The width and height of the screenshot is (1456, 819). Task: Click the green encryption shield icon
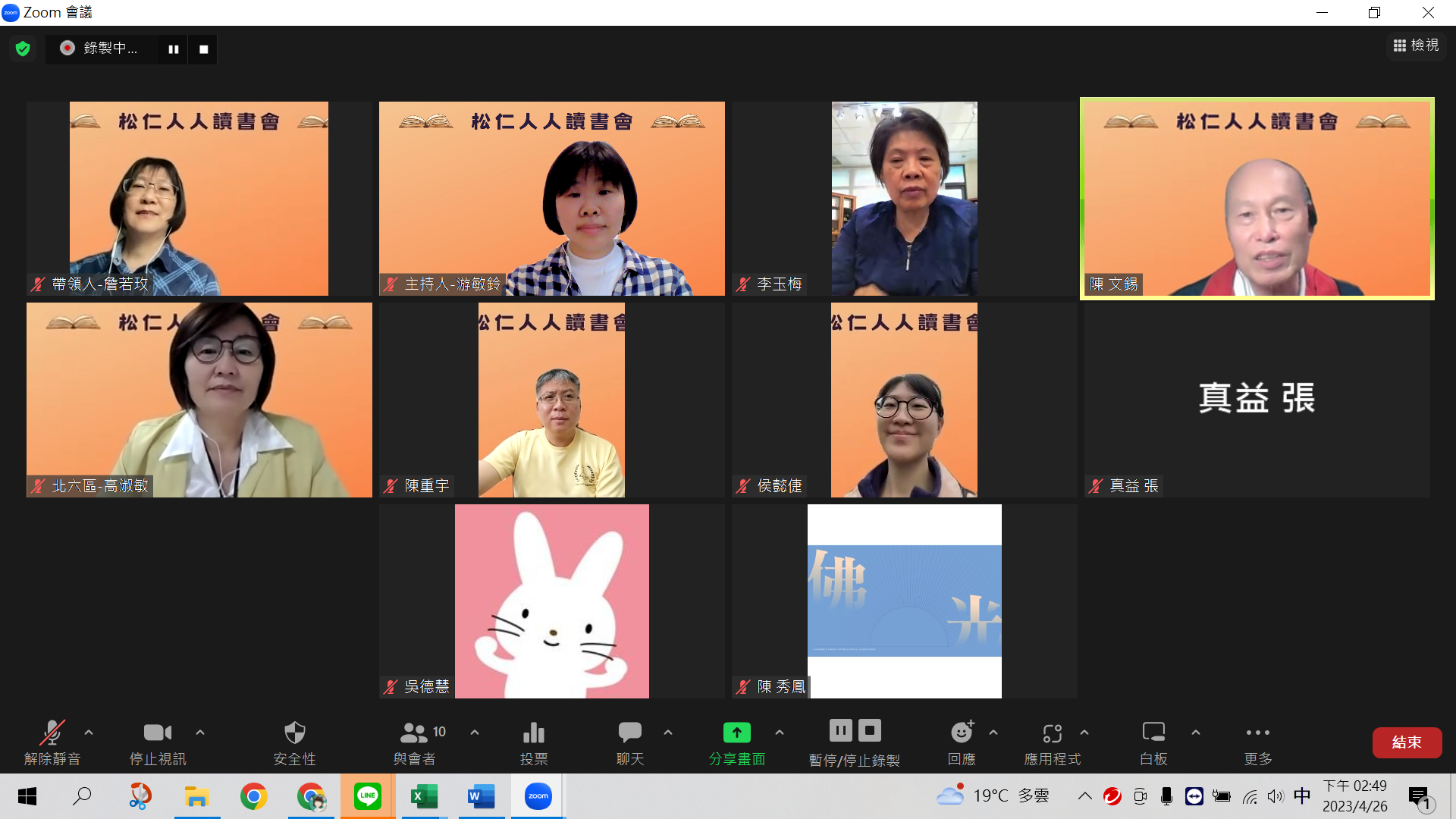[x=23, y=49]
